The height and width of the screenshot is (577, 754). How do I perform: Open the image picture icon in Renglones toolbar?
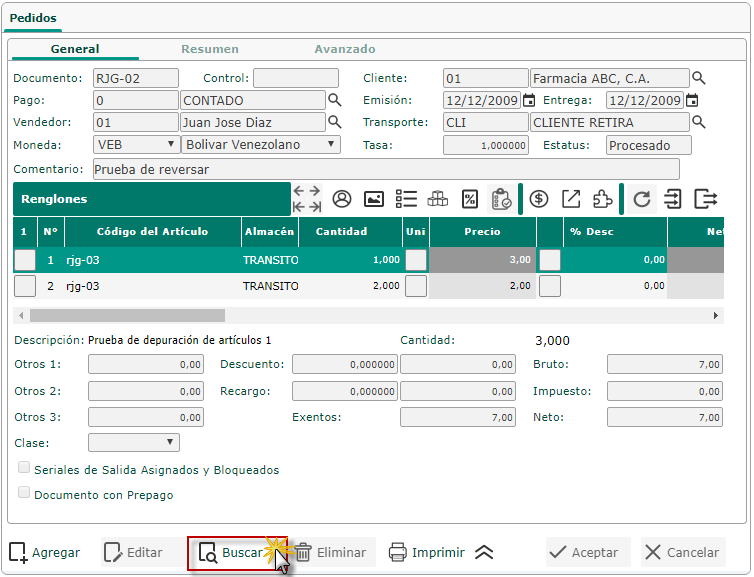point(374,199)
